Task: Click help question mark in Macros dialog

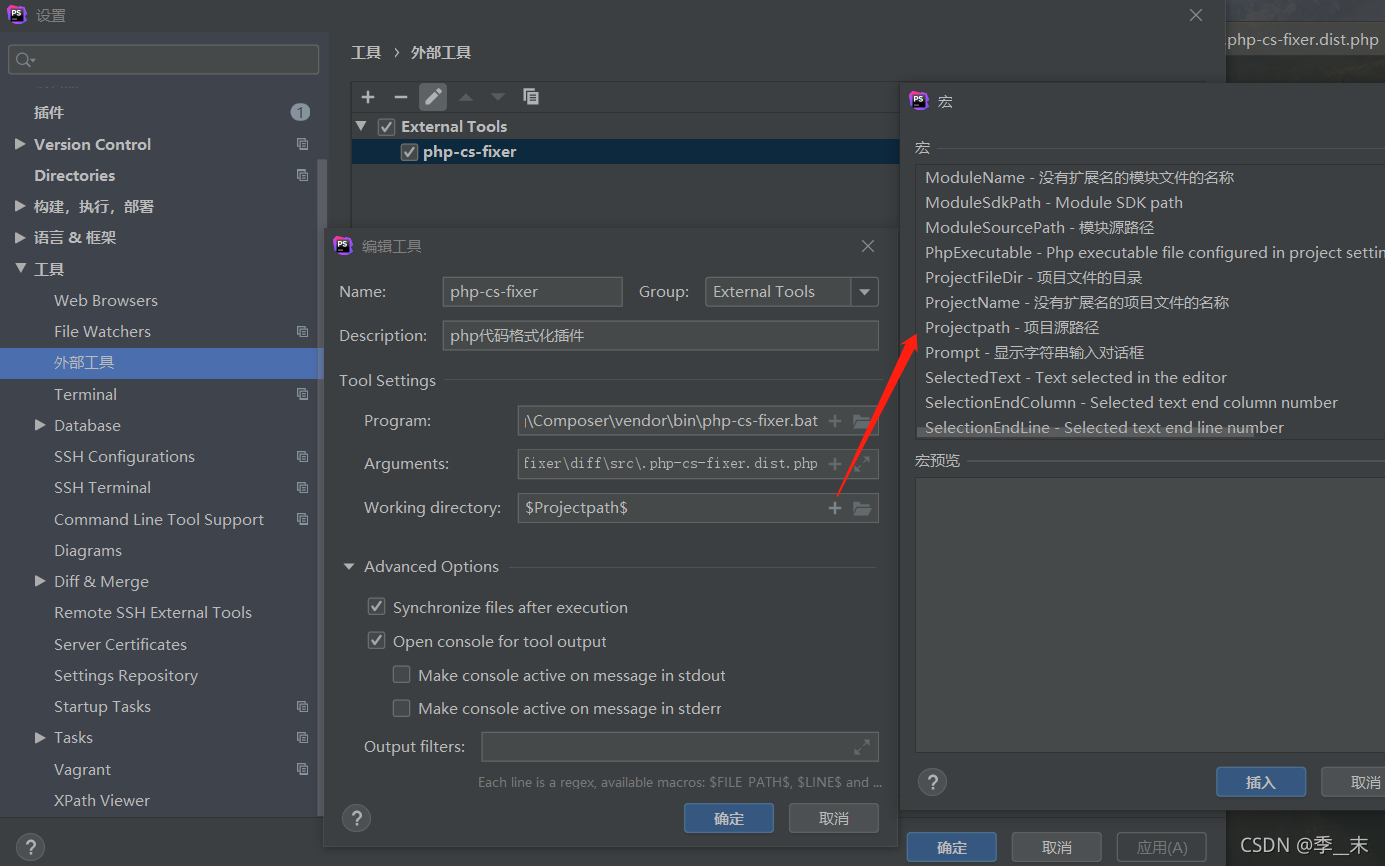Action: tap(932, 782)
